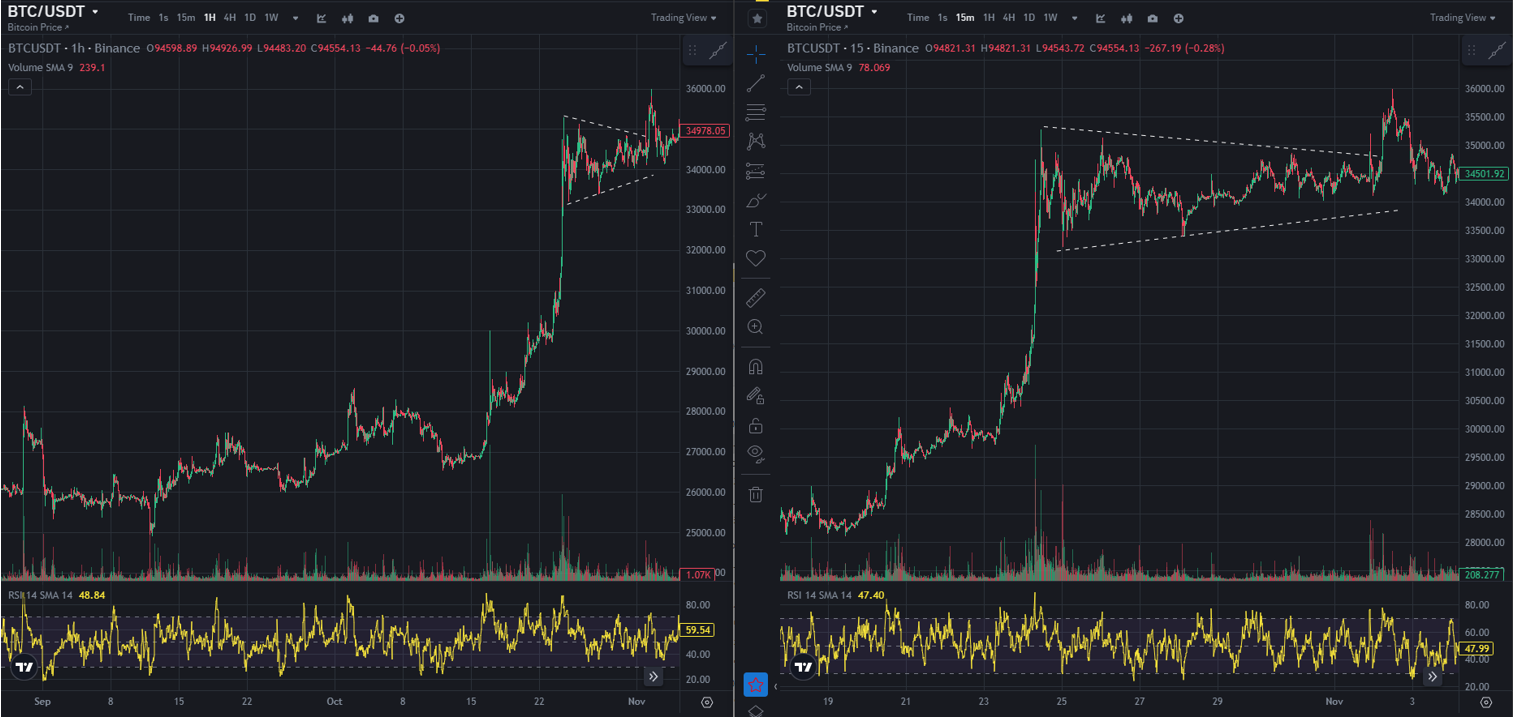This screenshot has height=719, width=1514.
Task: Select 1W interval in left chart
Action: pyautogui.click(x=271, y=18)
